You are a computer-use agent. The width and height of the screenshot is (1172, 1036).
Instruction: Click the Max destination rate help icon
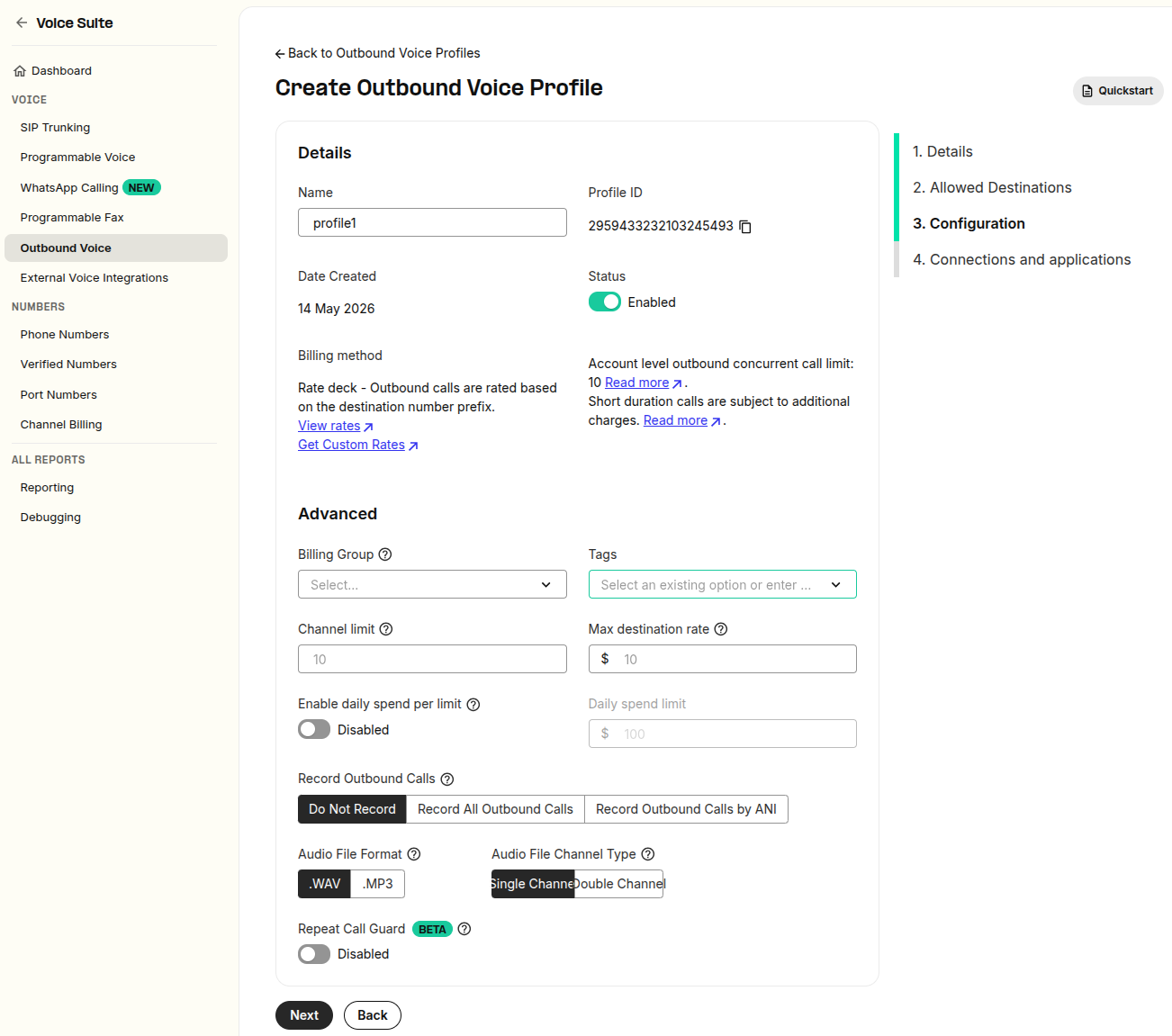[x=721, y=629]
